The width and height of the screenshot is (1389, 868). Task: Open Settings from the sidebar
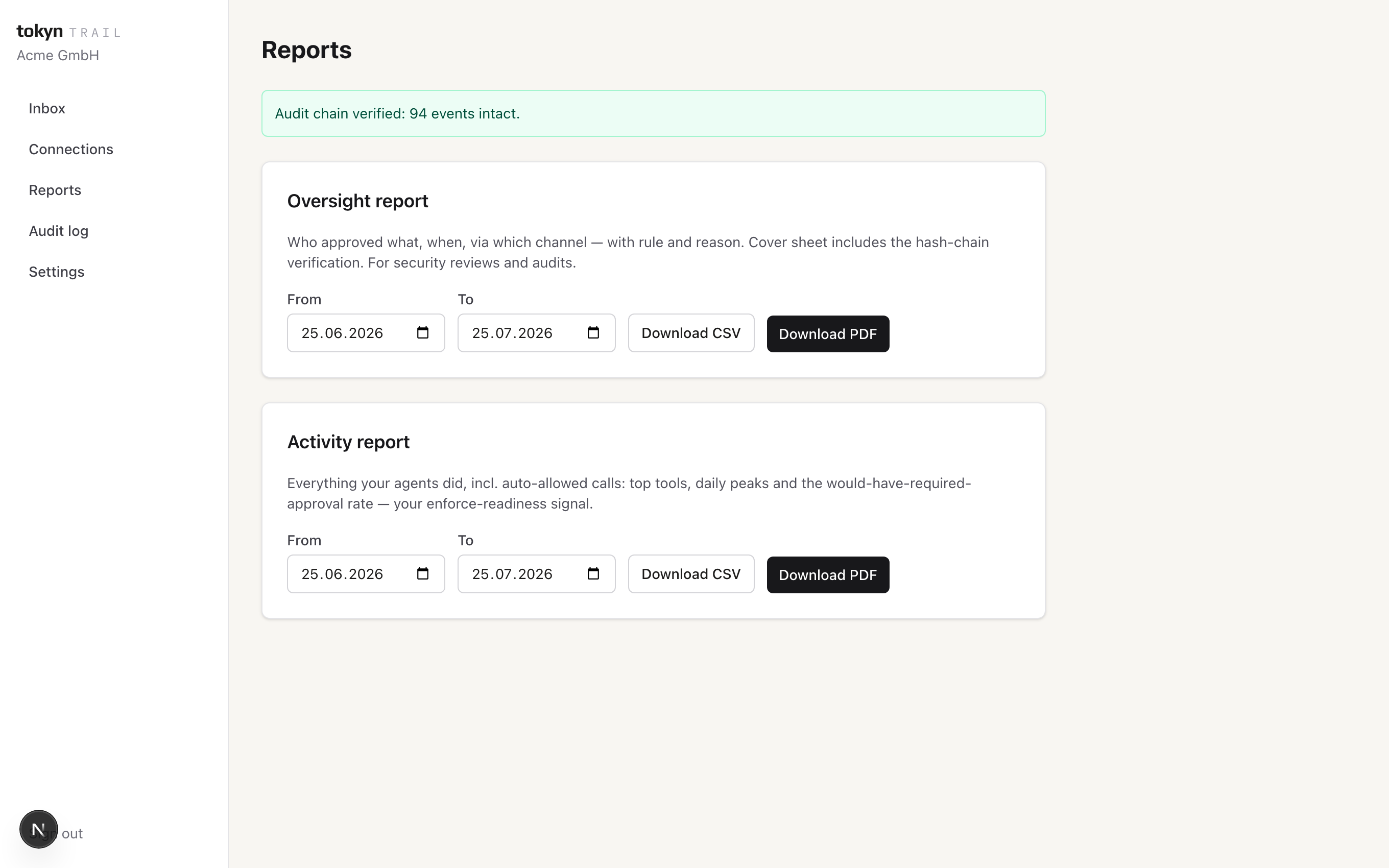(56, 272)
